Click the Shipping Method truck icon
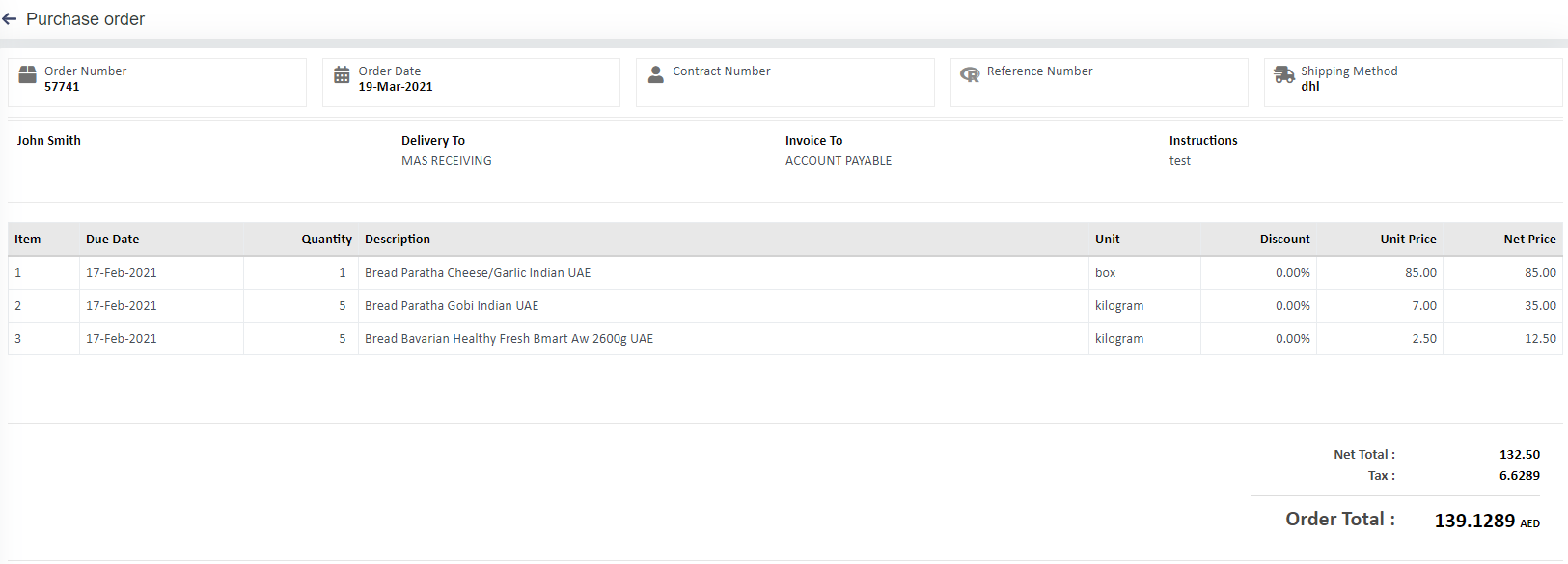The height and width of the screenshot is (564, 1568). 1284,74
